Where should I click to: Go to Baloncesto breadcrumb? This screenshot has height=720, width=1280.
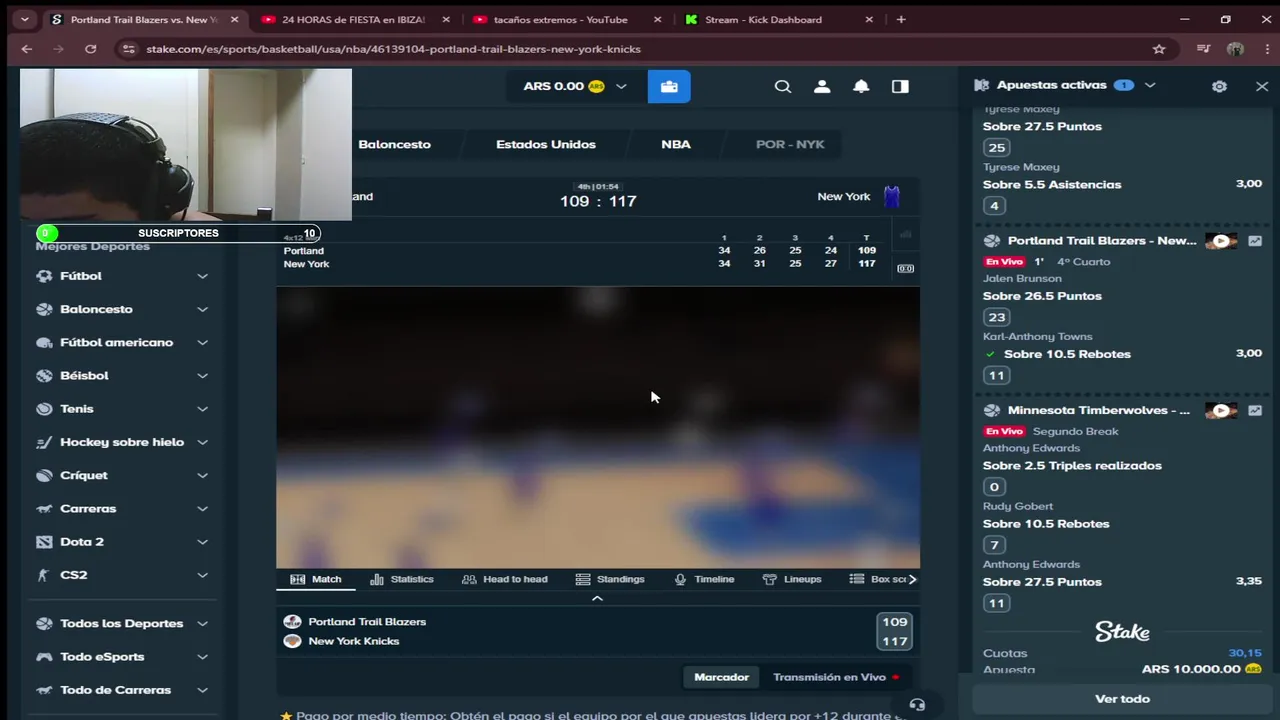click(394, 144)
